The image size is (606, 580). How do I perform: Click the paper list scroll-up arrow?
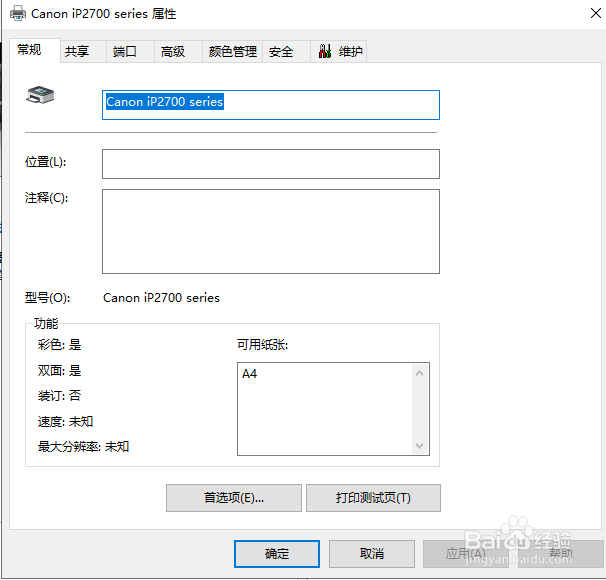[x=420, y=373]
